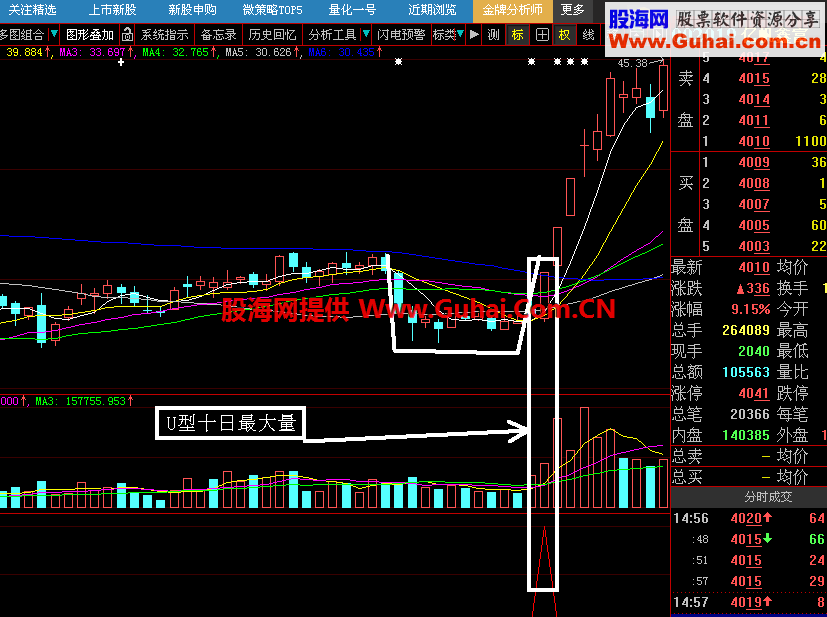
Task: Click sell level 3 price 4014
Action: coord(754,100)
